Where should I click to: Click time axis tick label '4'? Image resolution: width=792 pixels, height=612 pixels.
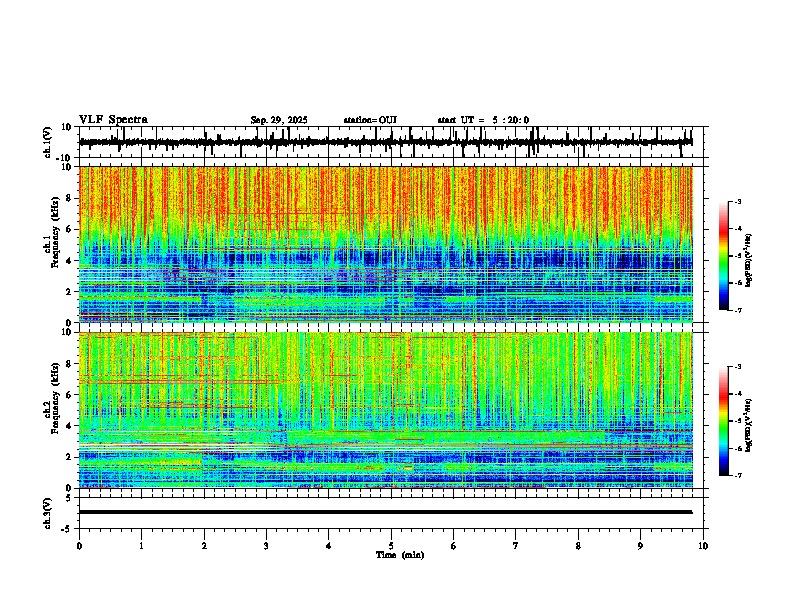(329, 546)
